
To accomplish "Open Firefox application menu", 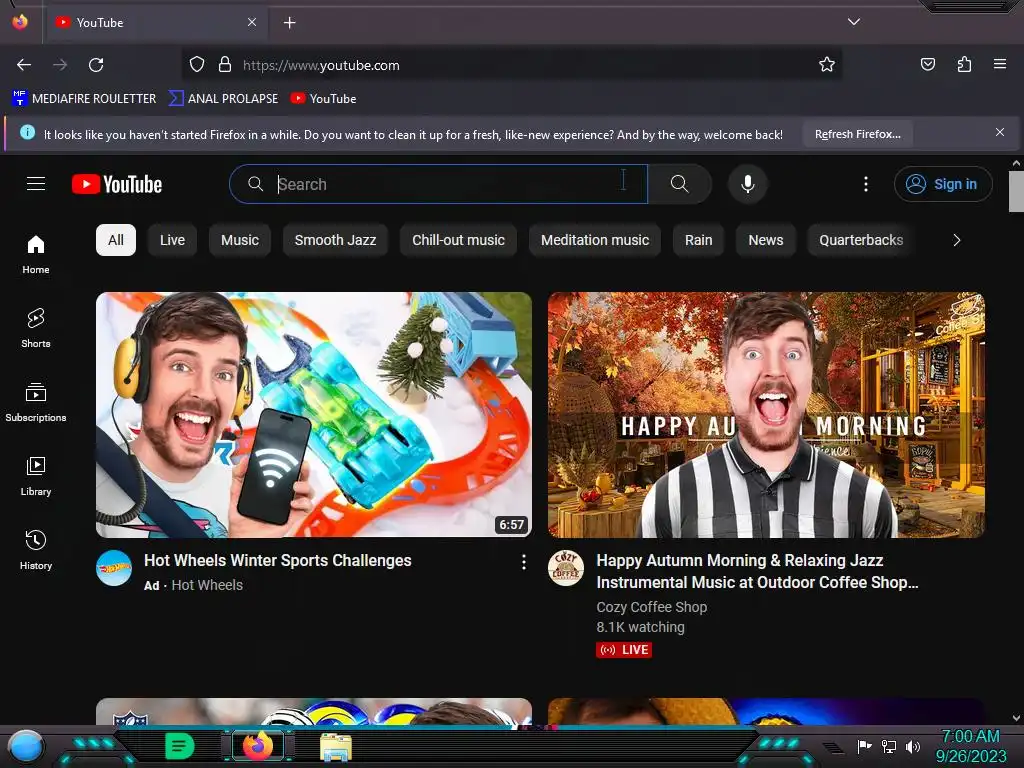I will click(1000, 64).
